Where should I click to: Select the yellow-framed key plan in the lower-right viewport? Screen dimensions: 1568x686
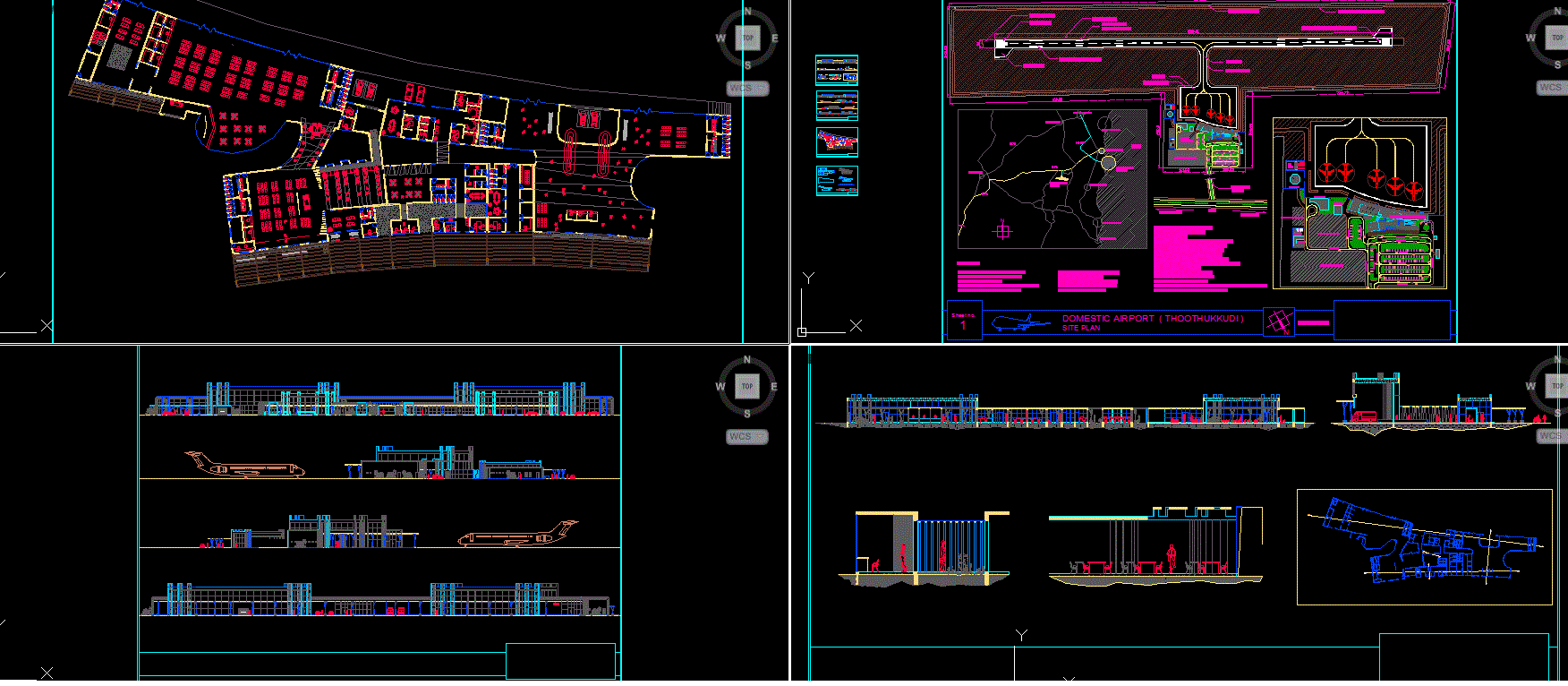1424,546
